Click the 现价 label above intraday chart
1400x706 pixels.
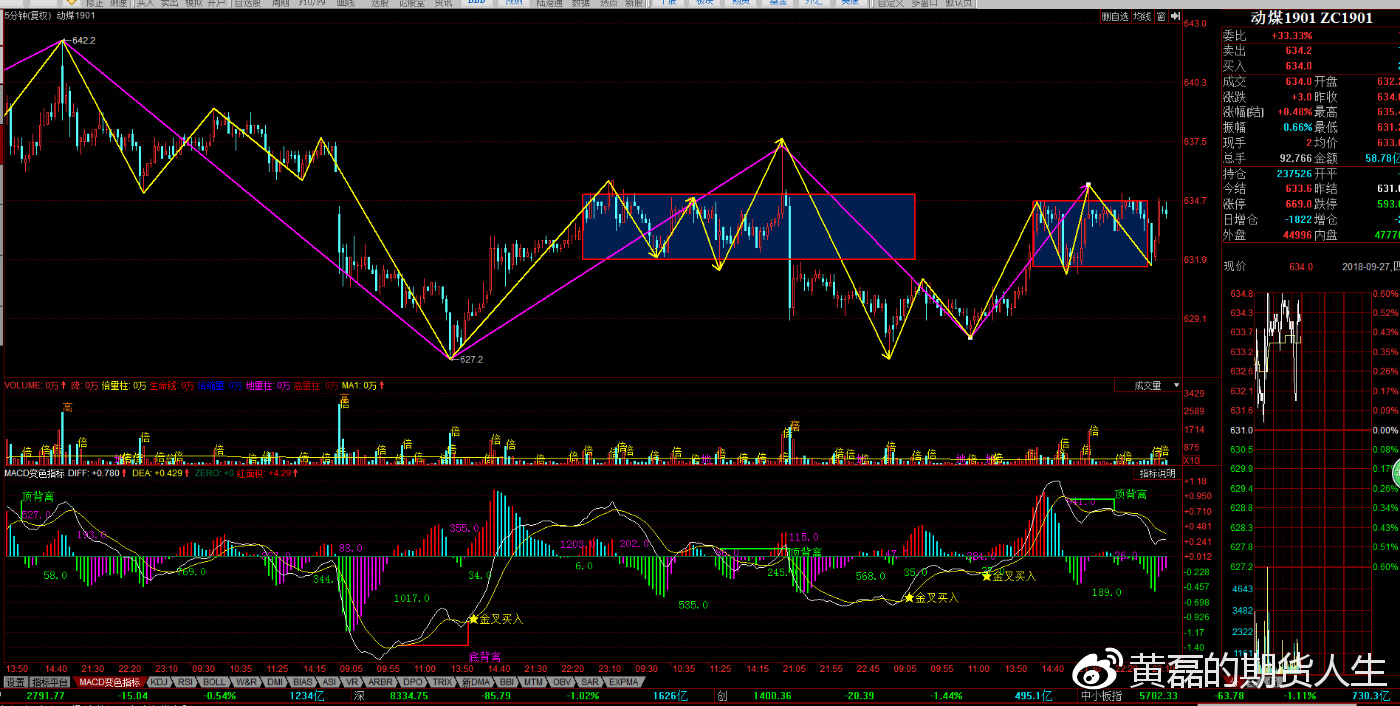1234,266
